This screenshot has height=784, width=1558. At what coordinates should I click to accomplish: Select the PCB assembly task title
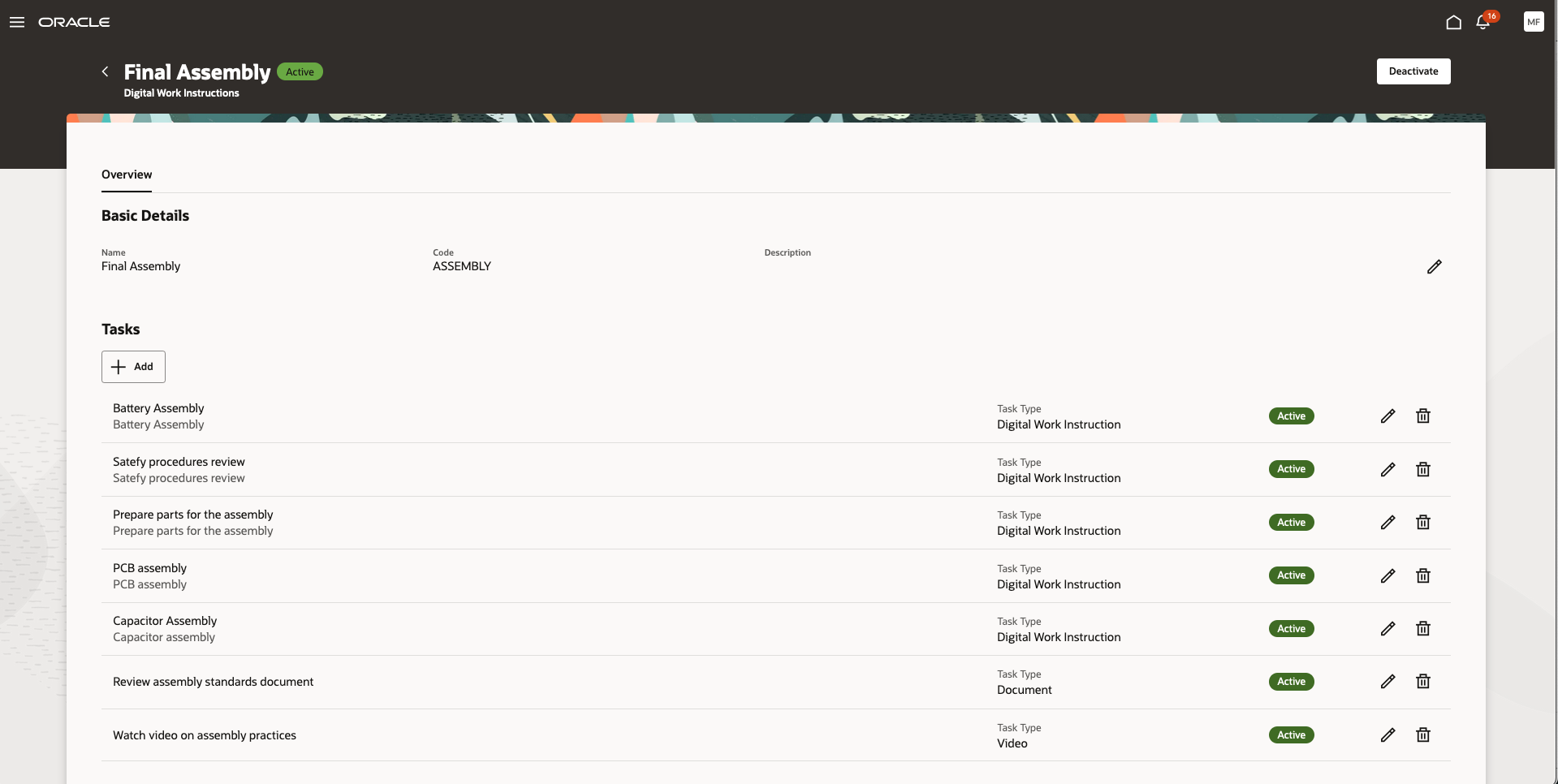(149, 568)
